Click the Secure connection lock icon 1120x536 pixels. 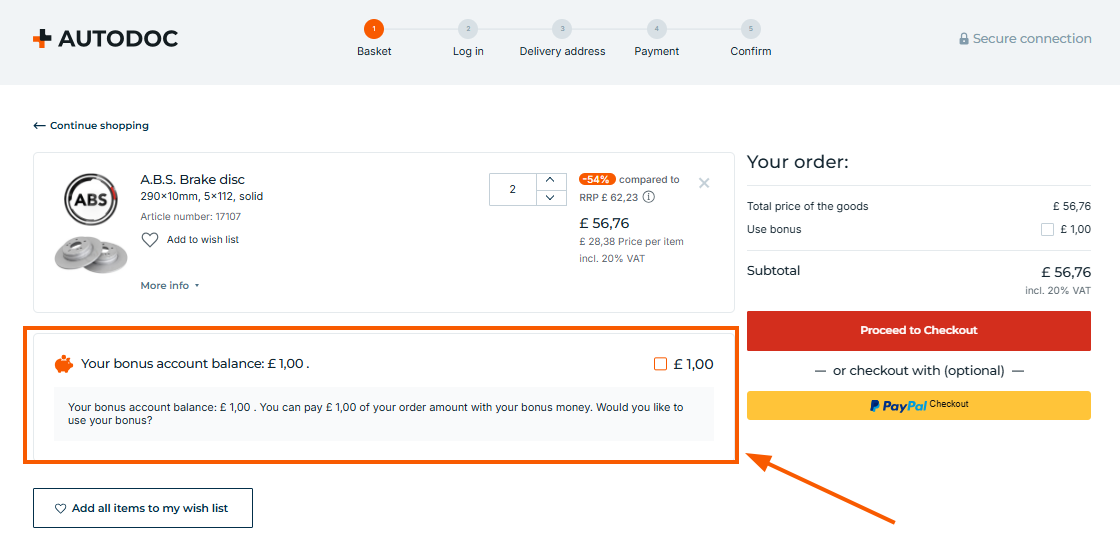tap(964, 39)
